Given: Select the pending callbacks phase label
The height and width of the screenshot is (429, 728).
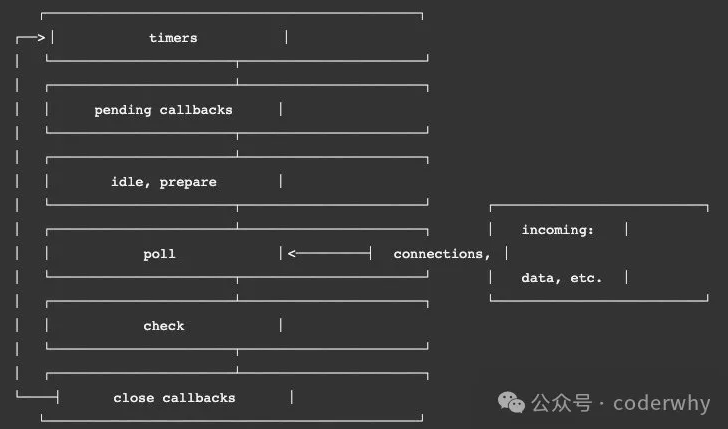Looking at the screenshot, I should tap(163, 110).
